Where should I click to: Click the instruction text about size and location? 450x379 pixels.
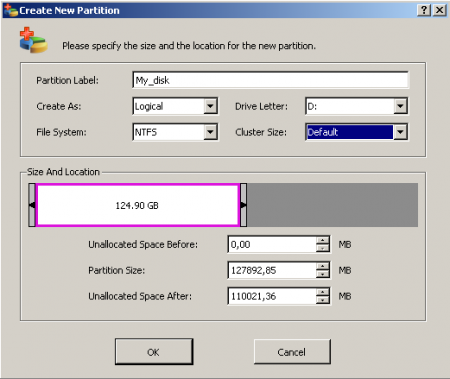(x=189, y=46)
